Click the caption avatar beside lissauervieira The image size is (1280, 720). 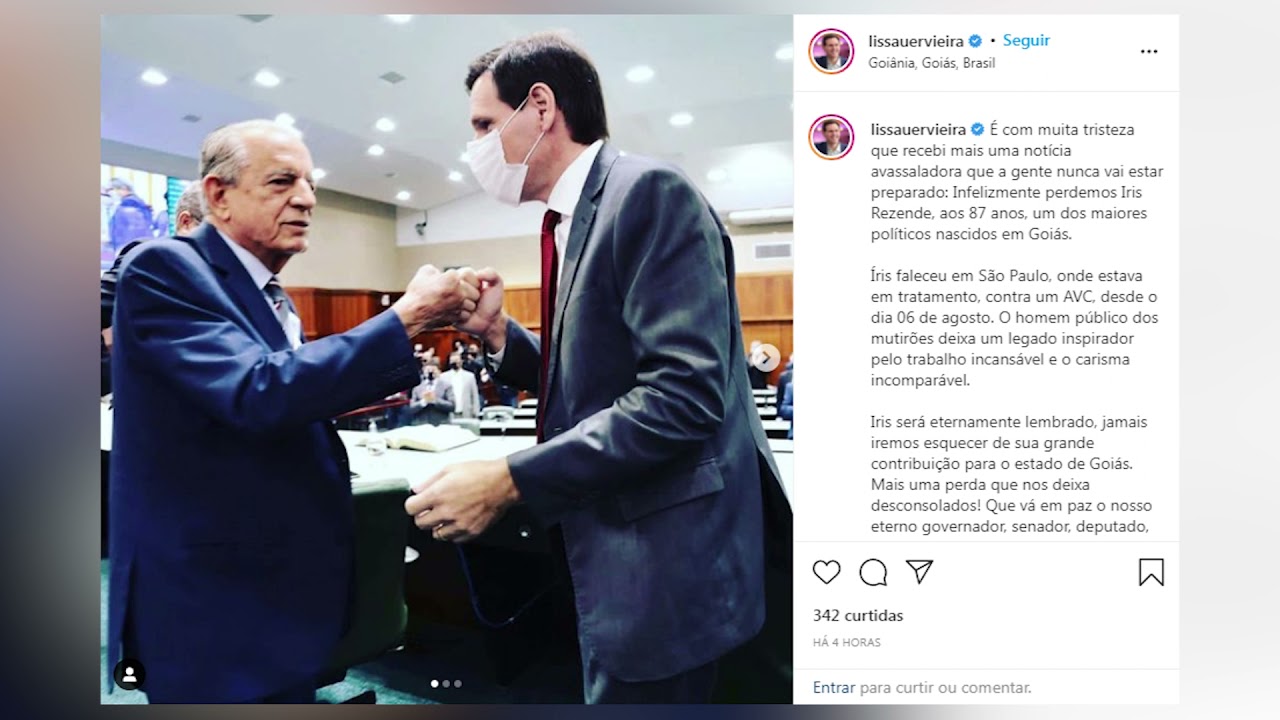[x=831, y=137]
